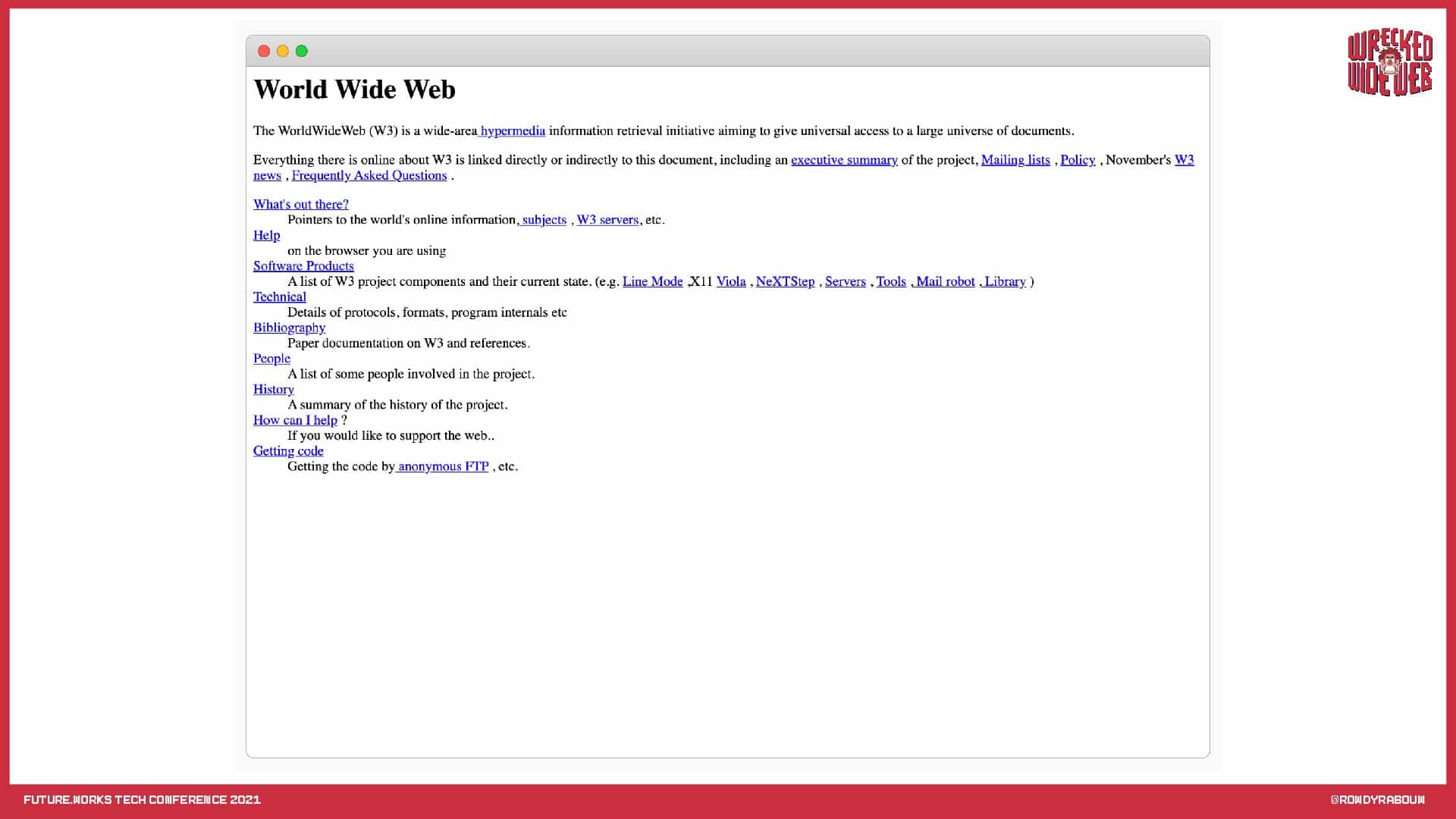
Task: Click the Software Products link
Action: (x=303, y=266)
